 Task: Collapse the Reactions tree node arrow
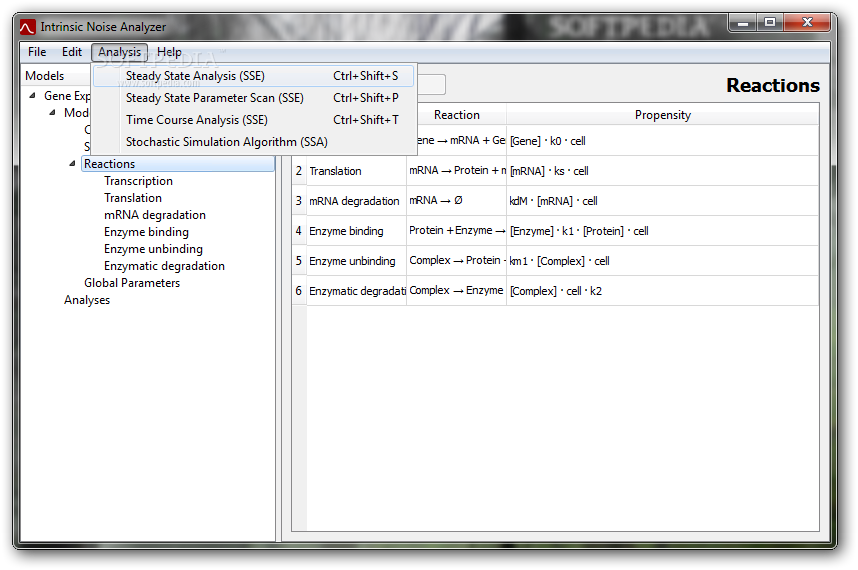(72, 164)
